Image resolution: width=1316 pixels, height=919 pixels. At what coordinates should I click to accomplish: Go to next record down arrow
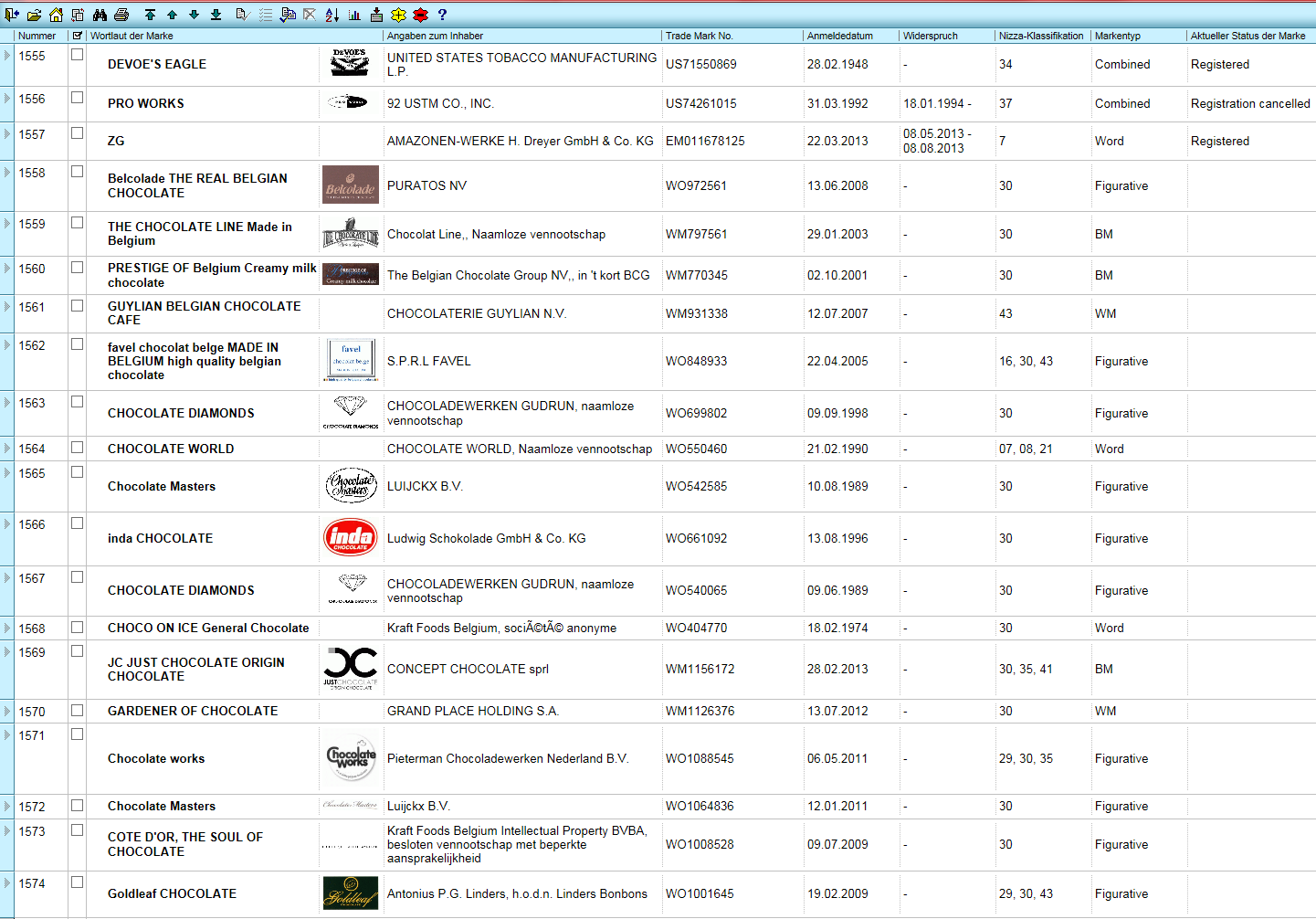(x=194, y=15)
